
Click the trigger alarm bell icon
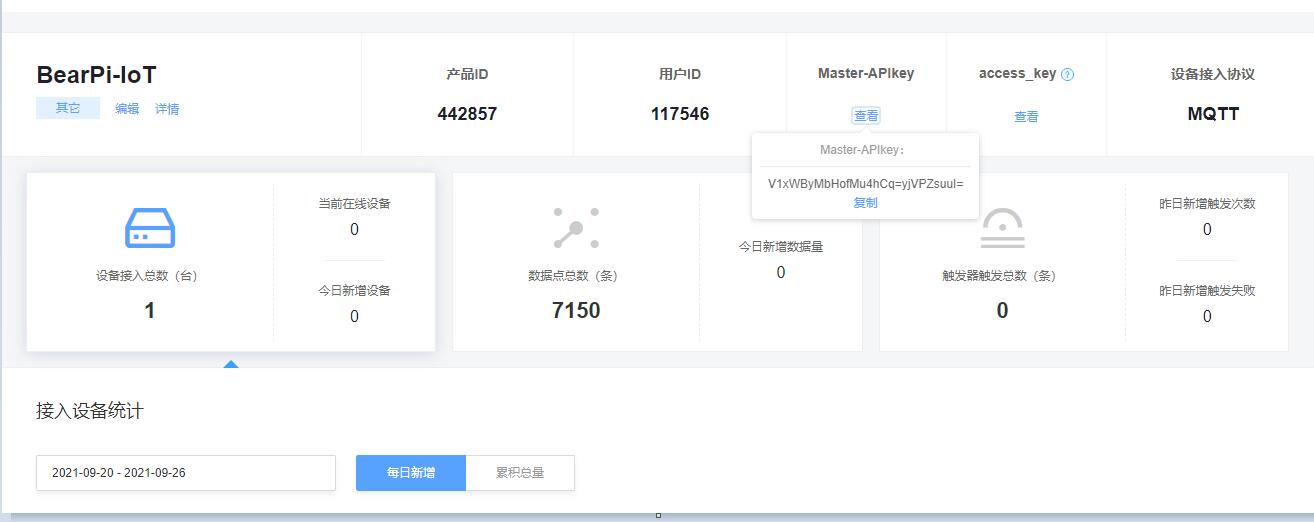(x=1002, y=228)
